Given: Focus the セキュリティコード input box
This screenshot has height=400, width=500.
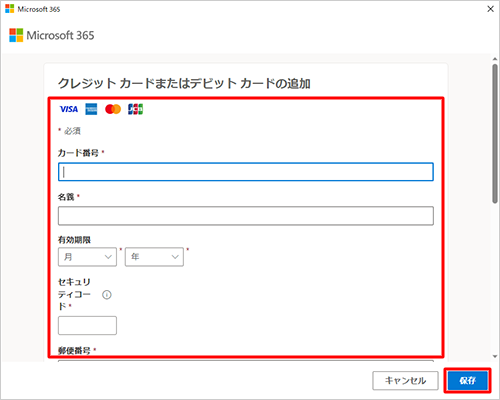Looking at the screenshot, I should 87,325.
